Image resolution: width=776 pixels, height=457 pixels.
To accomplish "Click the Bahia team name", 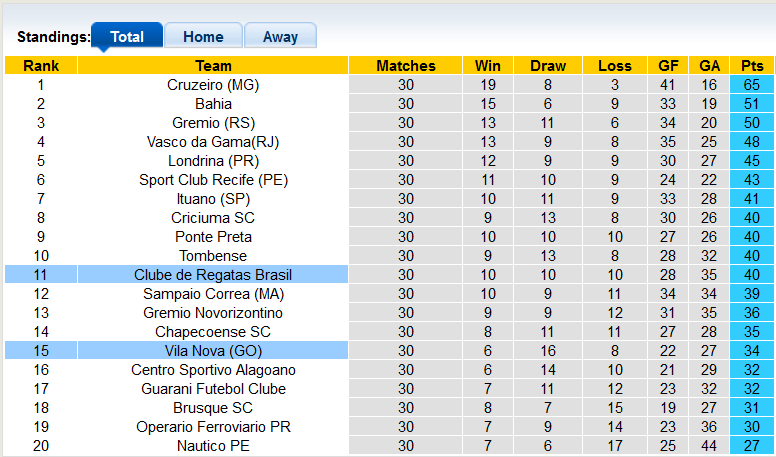I will (x=213, y=104).
